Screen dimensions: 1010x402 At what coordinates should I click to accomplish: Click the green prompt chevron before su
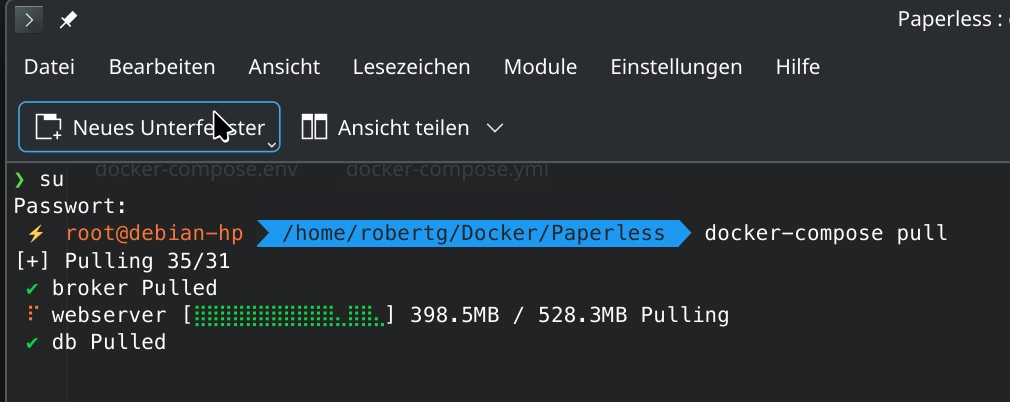coord(20,180)
